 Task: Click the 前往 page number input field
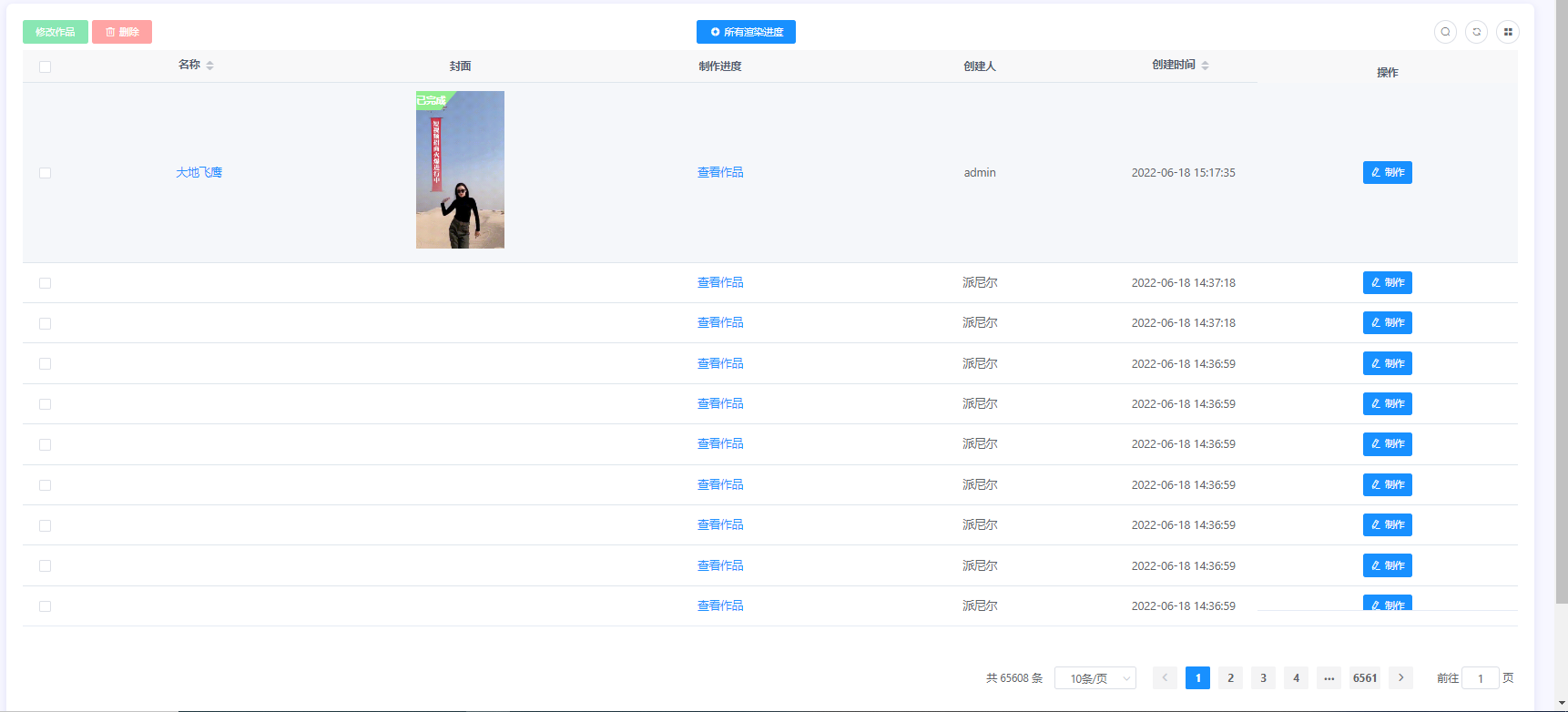coord(1480,678)
